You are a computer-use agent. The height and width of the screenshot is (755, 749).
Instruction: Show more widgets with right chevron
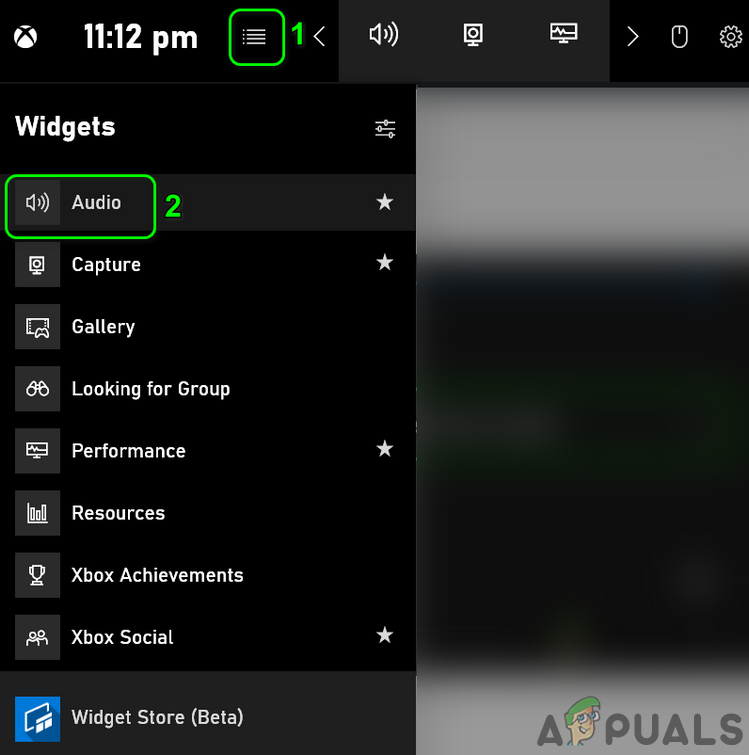(633, 37)
